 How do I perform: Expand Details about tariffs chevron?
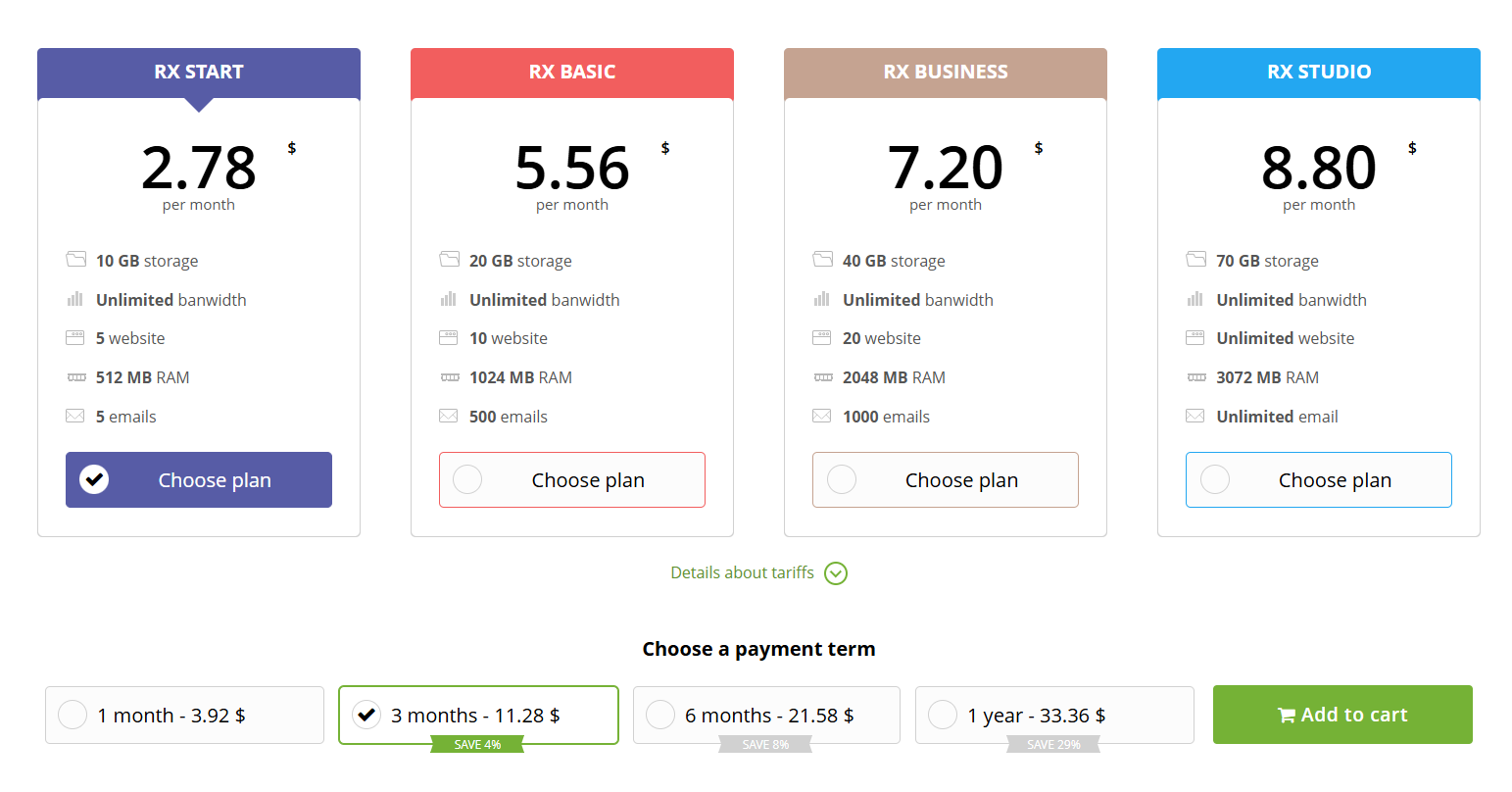coord(836,573)
